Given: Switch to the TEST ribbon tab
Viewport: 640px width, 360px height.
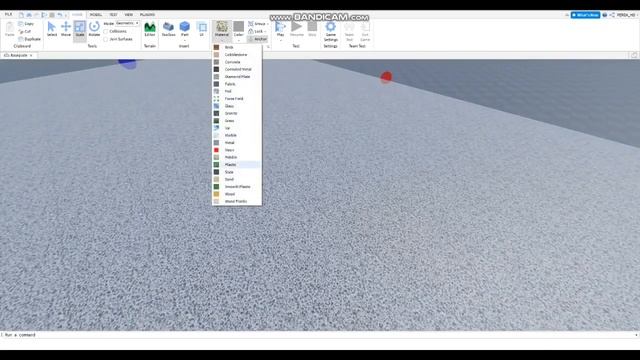Looking at the screenshot, I should [x=113, y=14].
